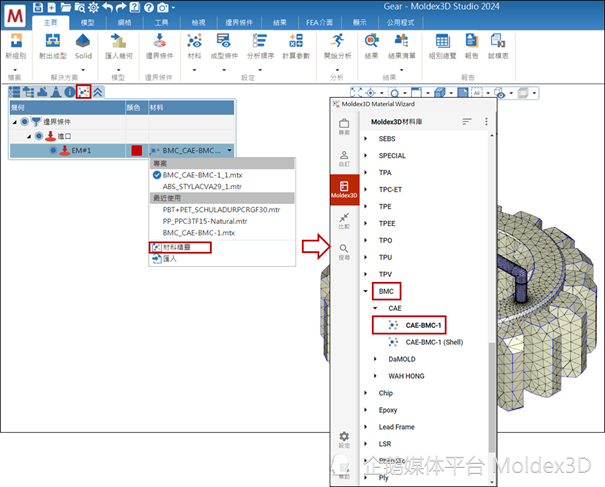Switch to the 工具 ribbon tab
The height and width of the screenshot is (487, 605).
[x=161, y=23]
